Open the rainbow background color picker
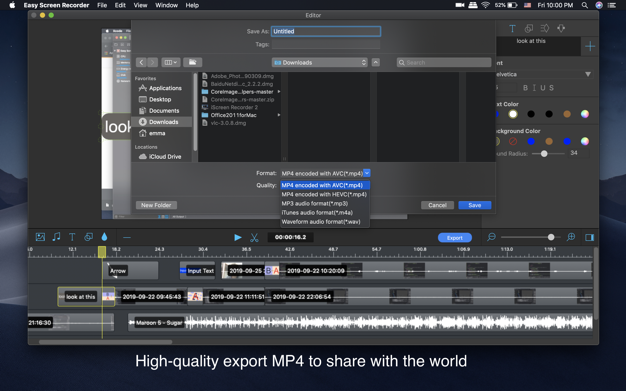 click(x=585, y=141)
